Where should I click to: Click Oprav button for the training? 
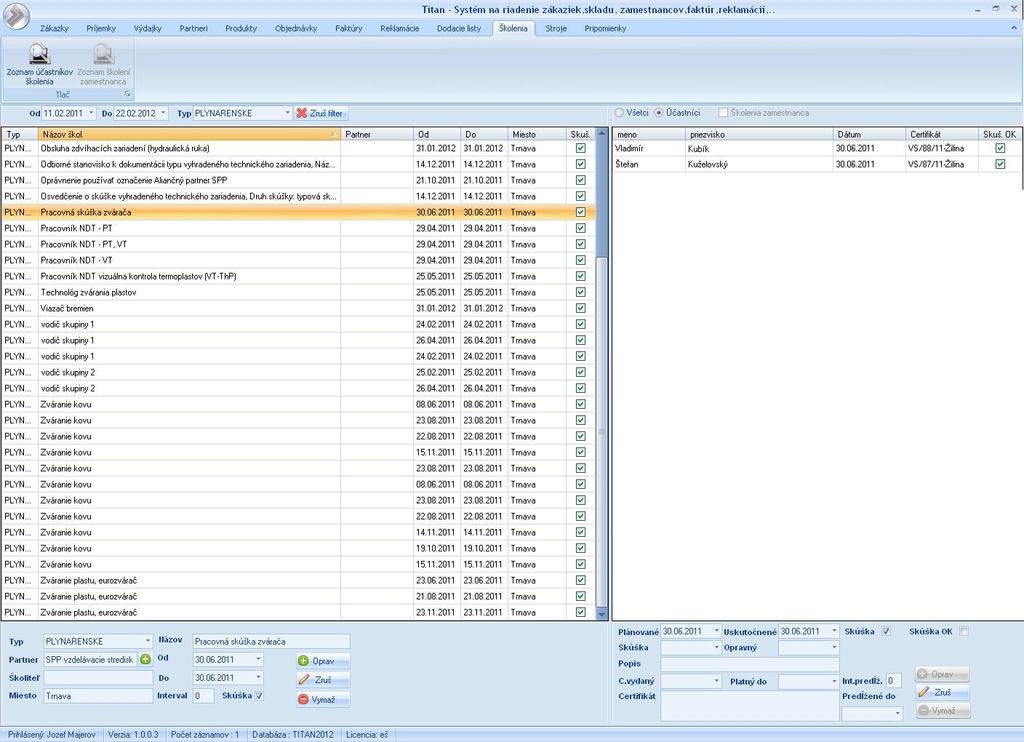pyautogui.click(x=323, y=660)
